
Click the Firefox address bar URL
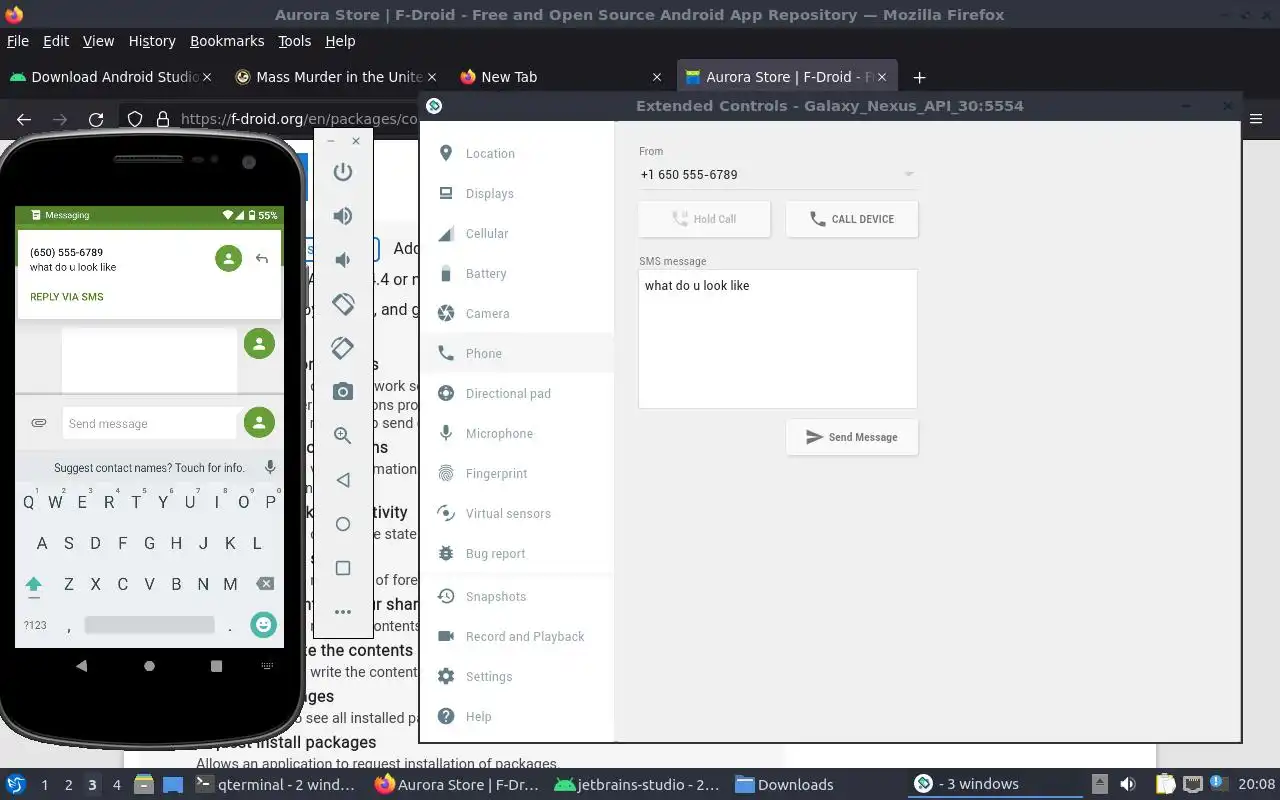299,119
